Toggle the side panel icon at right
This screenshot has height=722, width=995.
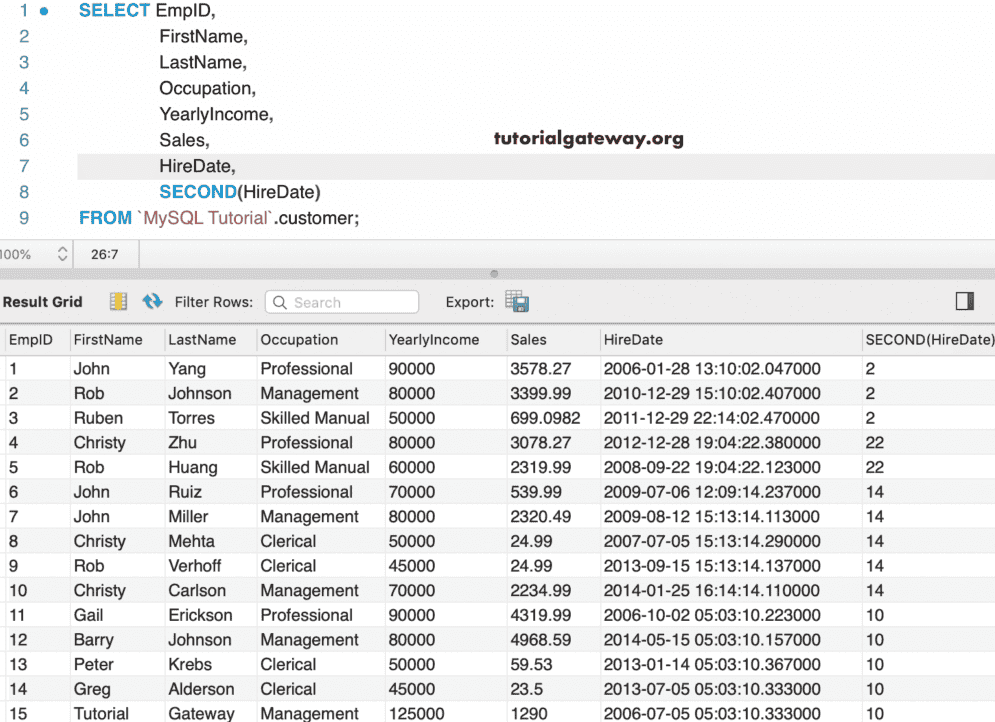(x=965, y=301)
